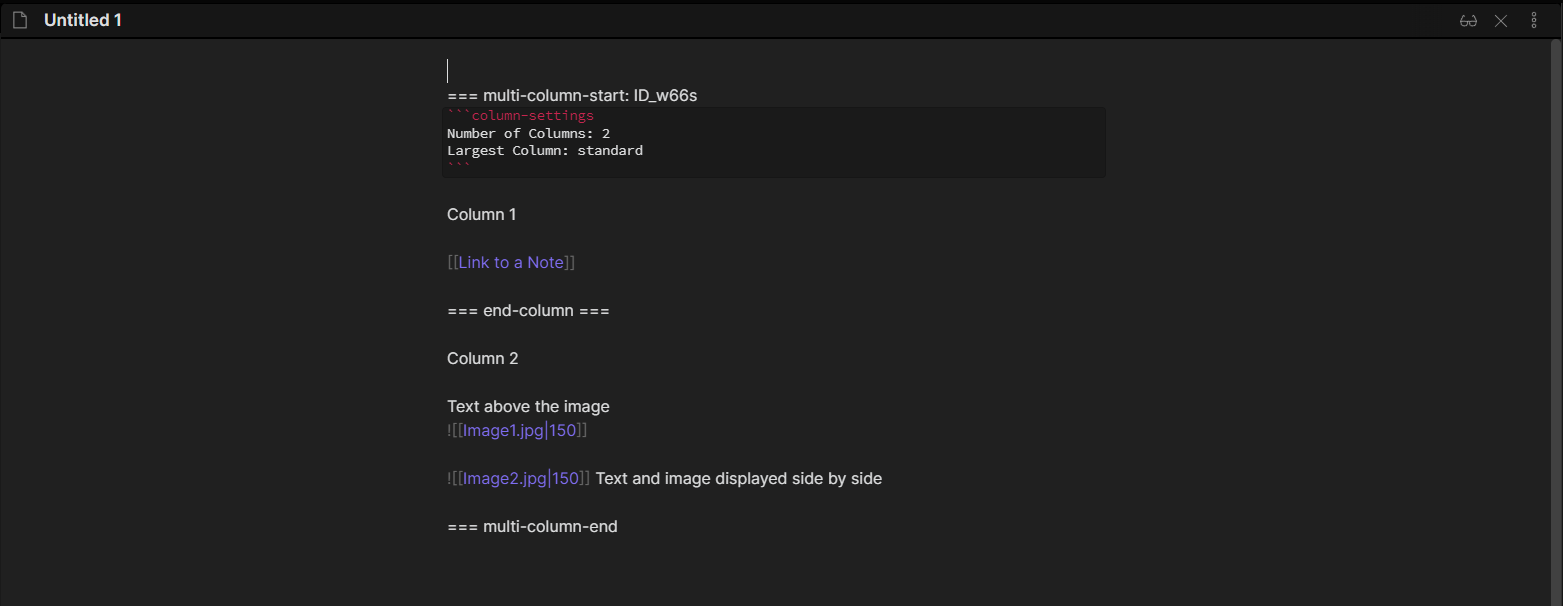1563x606 pixels.
Task: Click the Image2.jpg embed link
Action: (503, 478)
